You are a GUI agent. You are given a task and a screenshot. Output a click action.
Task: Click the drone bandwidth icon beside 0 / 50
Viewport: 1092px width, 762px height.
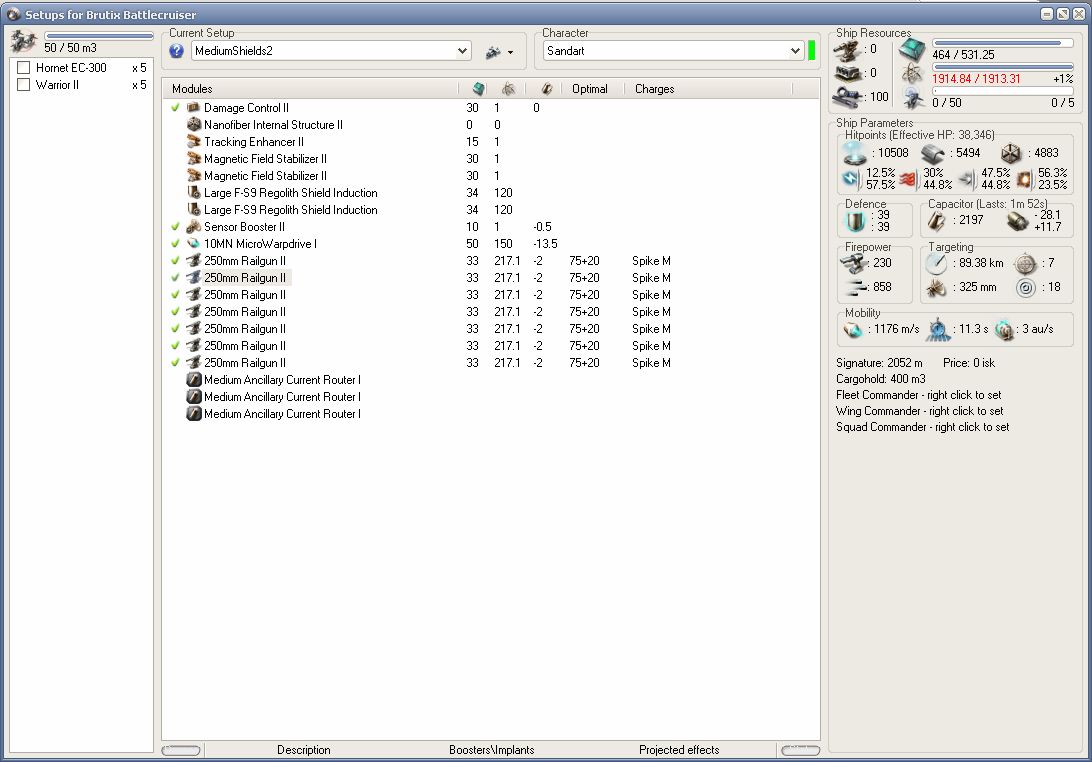pyautogui.click(x=913, y=98)
